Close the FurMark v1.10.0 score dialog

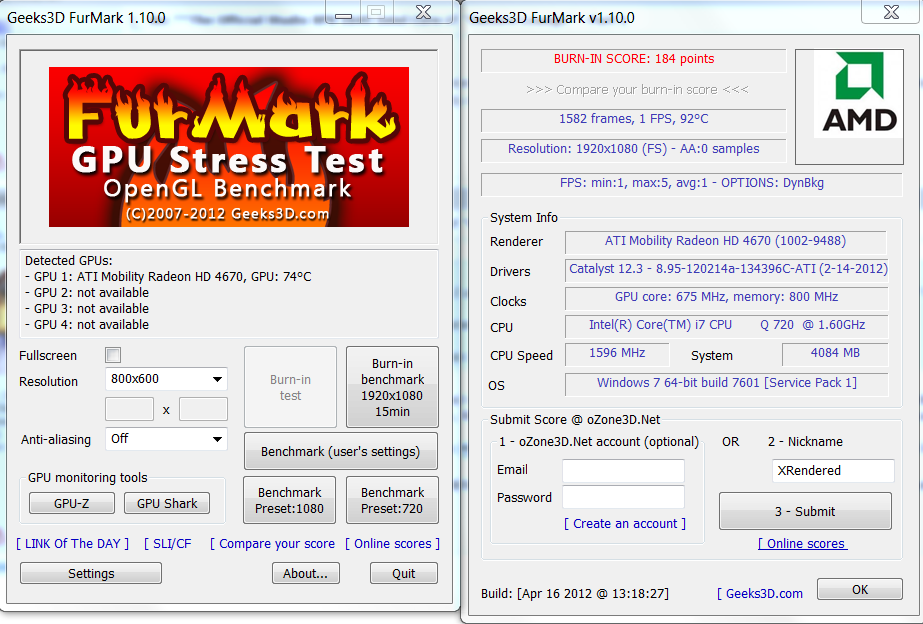click(891, 12)
